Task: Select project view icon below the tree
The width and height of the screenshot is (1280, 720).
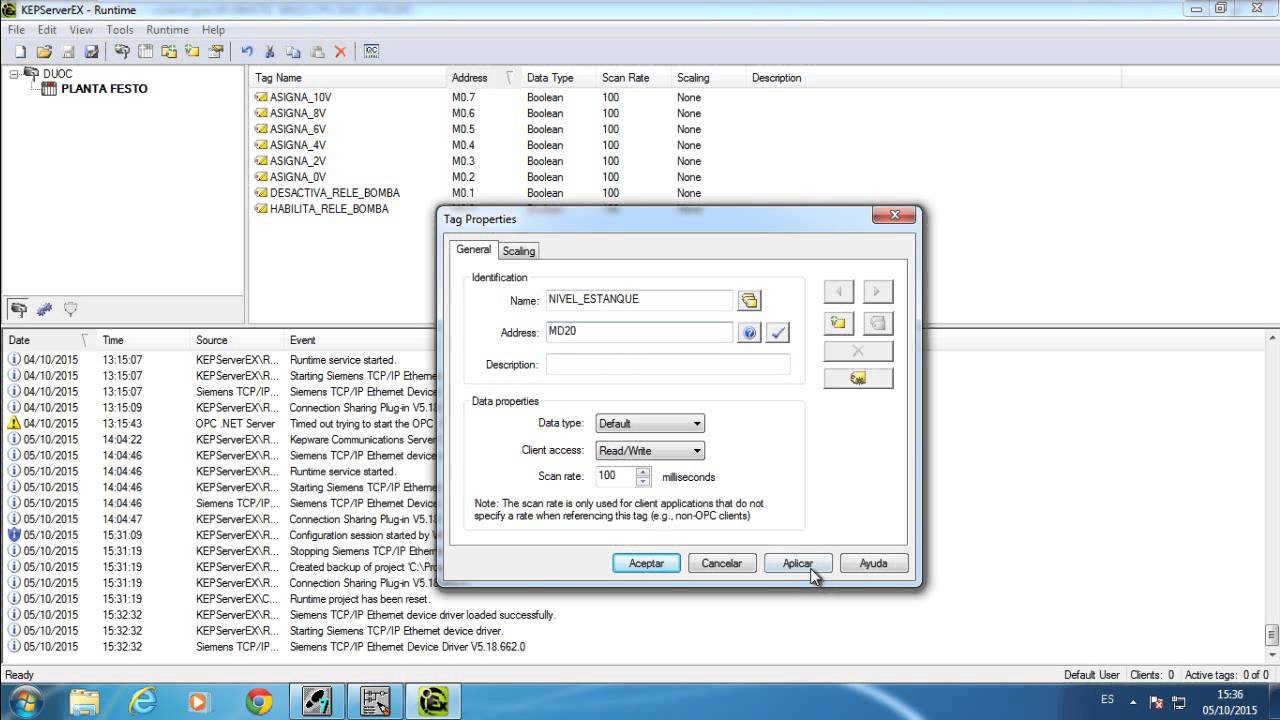Action: [19, 309]
